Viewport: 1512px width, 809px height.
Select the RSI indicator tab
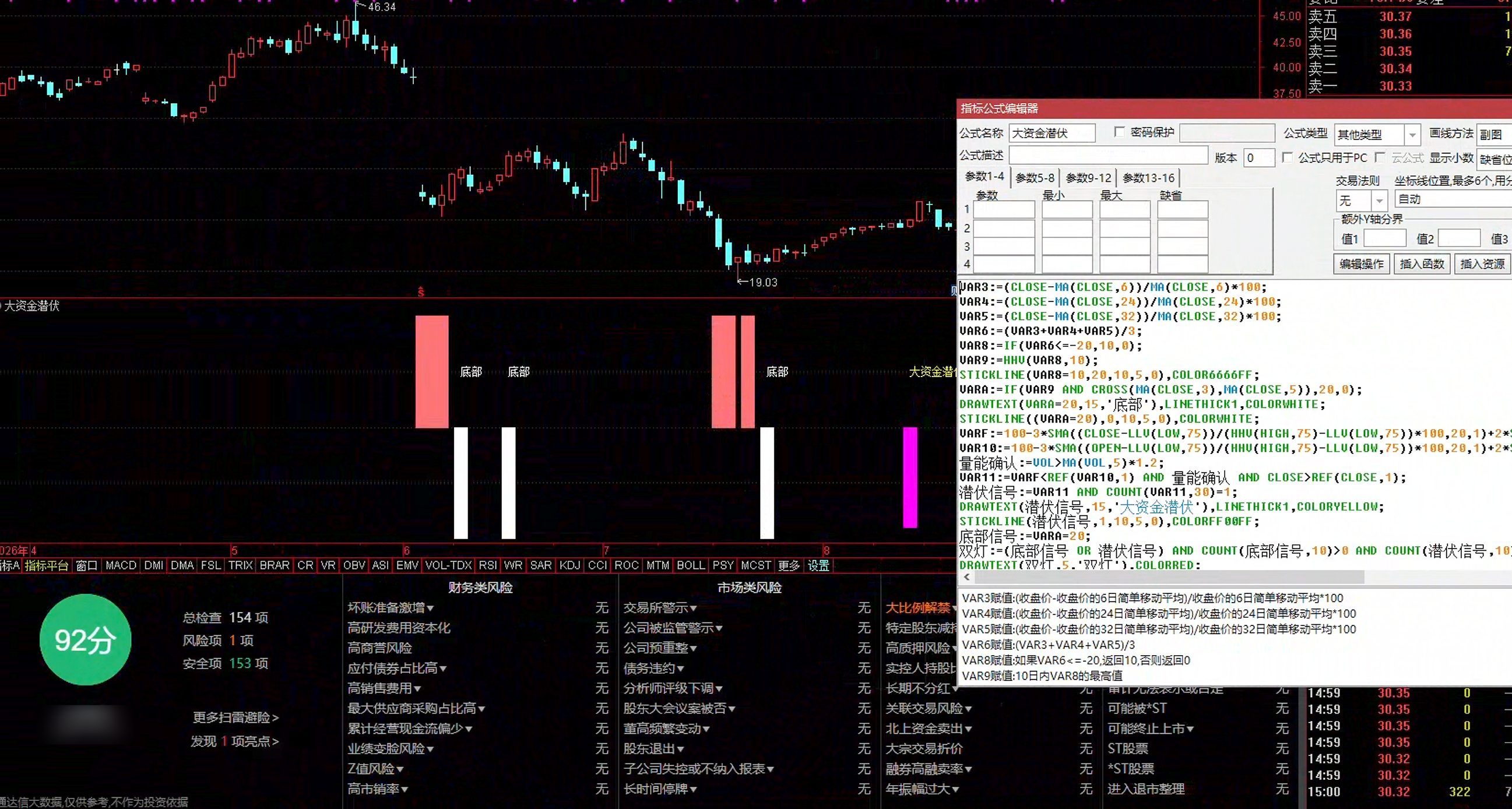(x=488, y=565)
